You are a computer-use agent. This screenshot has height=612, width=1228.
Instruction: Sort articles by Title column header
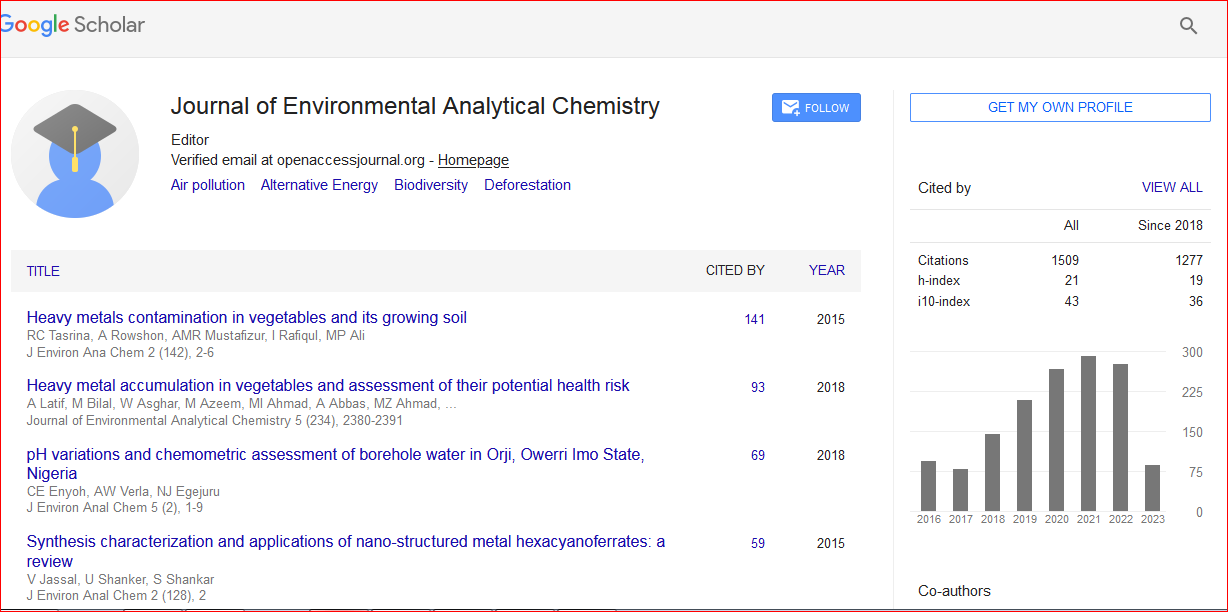point(43,271)
